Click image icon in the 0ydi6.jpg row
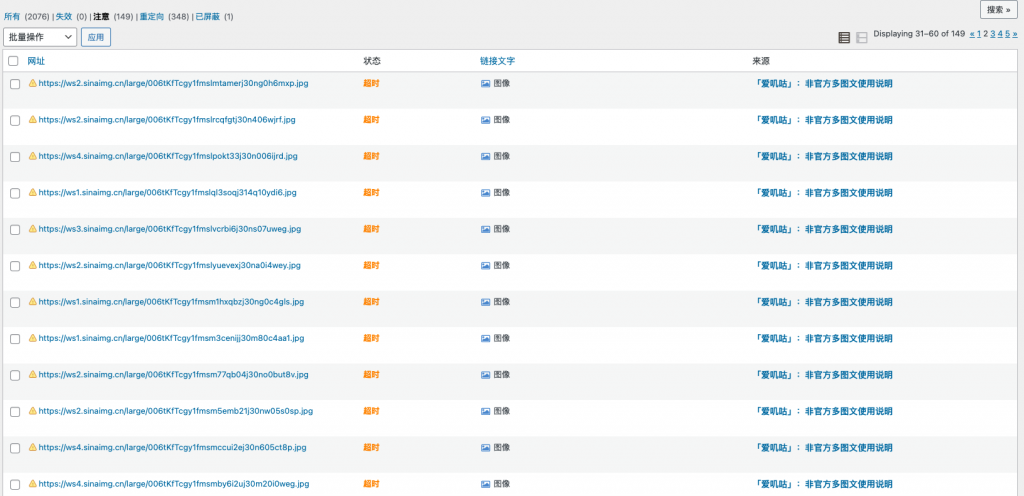The height and width of the screenshot is (496, 1024). (x=486, y=192)
